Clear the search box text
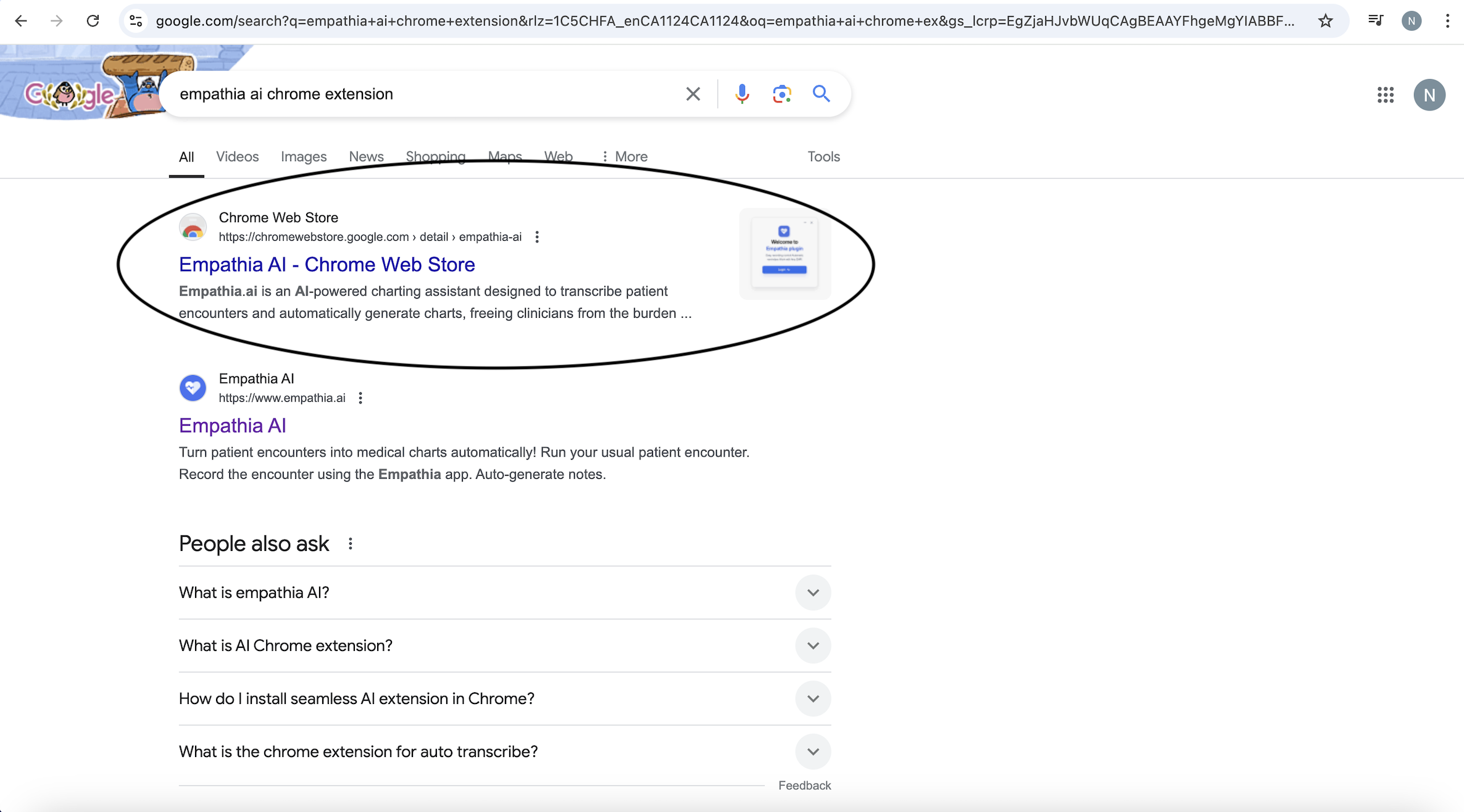The height and width of the screenshot is (812, 1464). [x=692, y=94]
